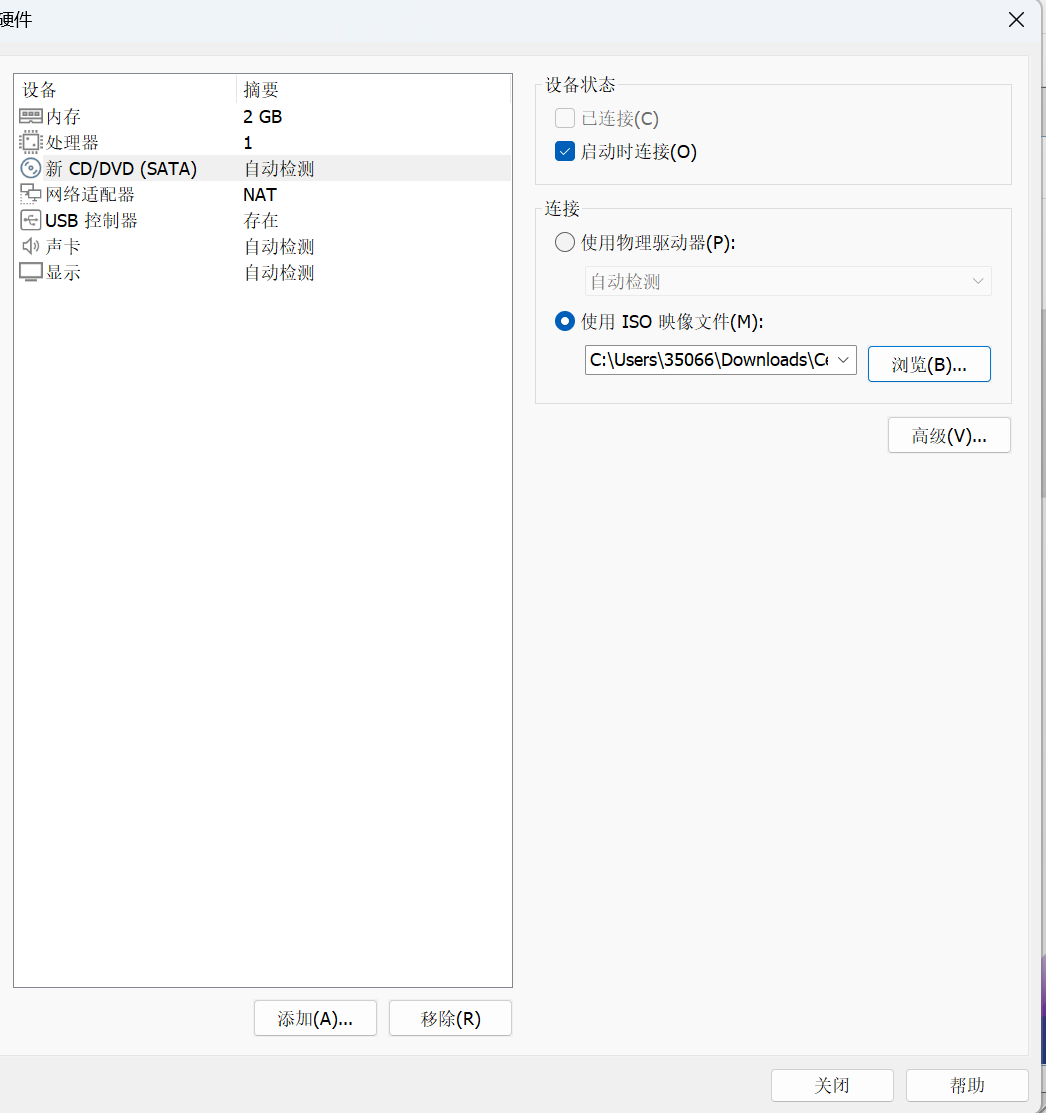
Task: Click the 2 GB memory summary value
Action: tap(263, 116)
